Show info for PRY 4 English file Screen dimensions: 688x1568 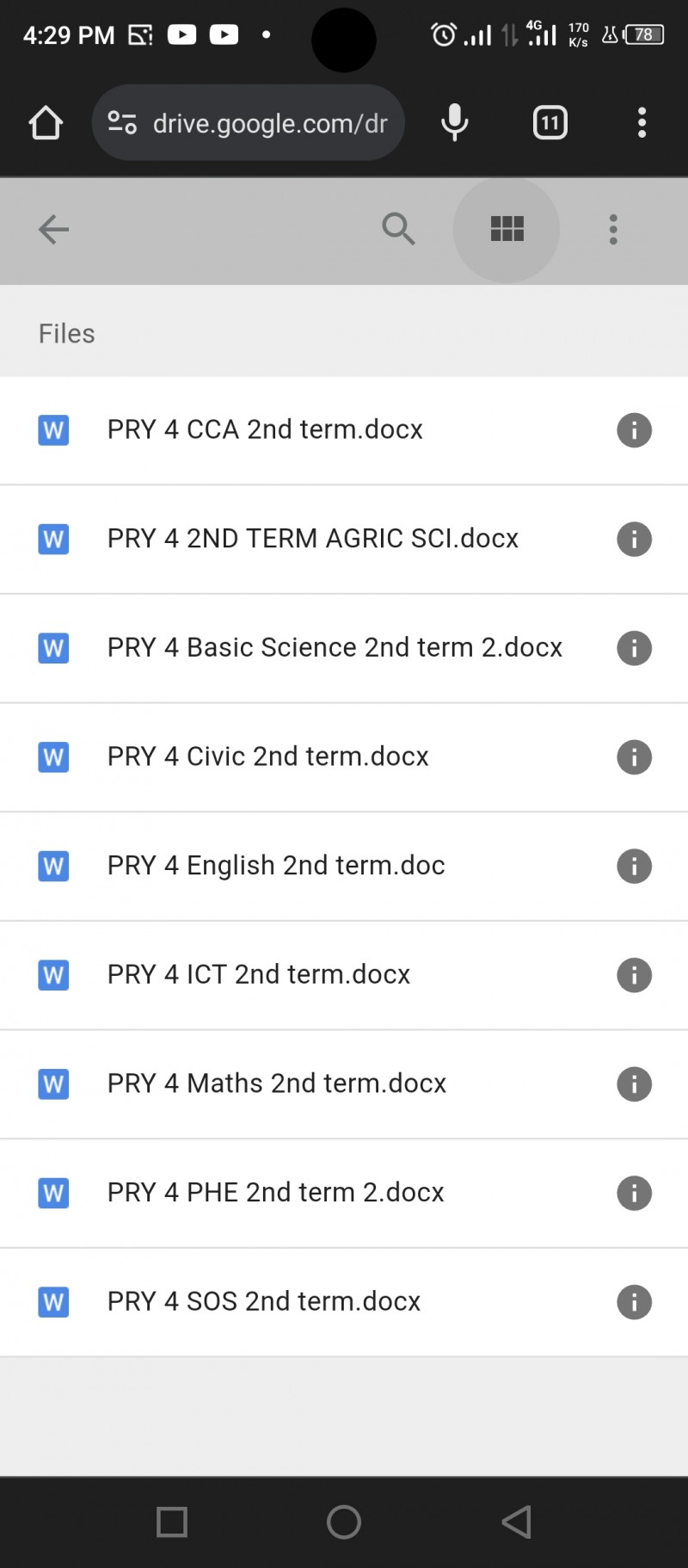(634, 866)
